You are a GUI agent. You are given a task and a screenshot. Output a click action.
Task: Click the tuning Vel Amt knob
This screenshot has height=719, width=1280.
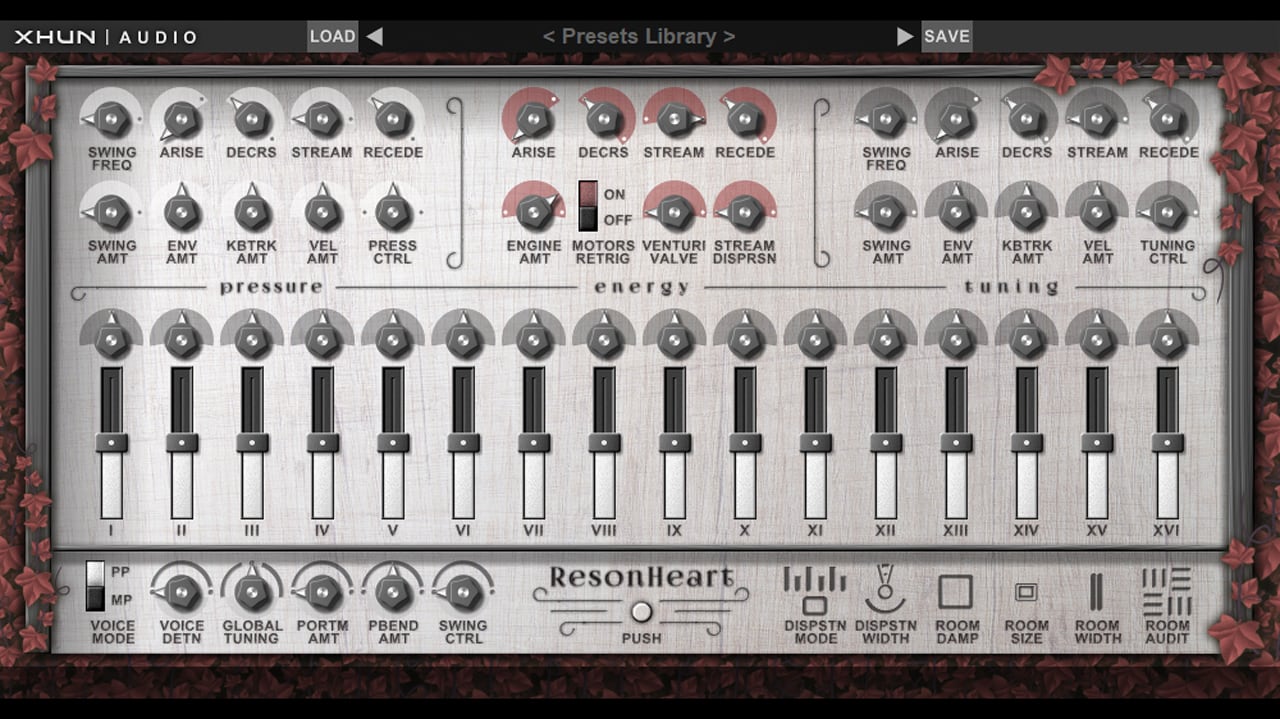coord(1097,212)
